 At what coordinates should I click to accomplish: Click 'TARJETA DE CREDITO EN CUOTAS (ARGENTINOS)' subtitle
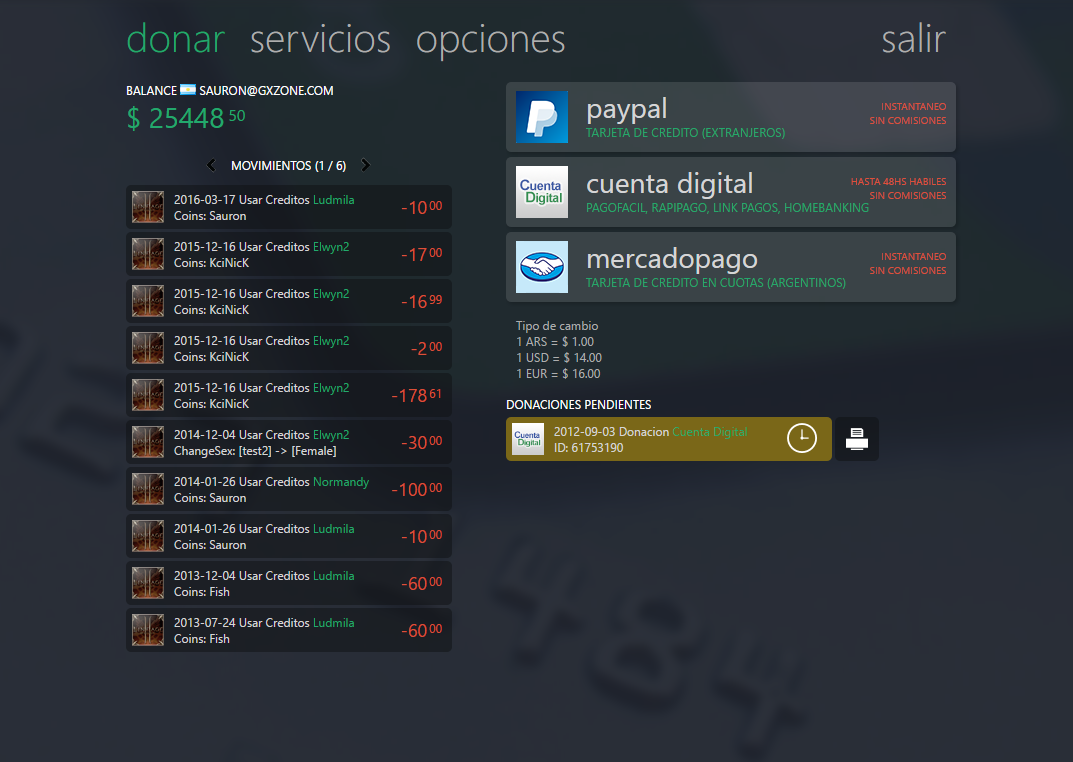(716, 283)
